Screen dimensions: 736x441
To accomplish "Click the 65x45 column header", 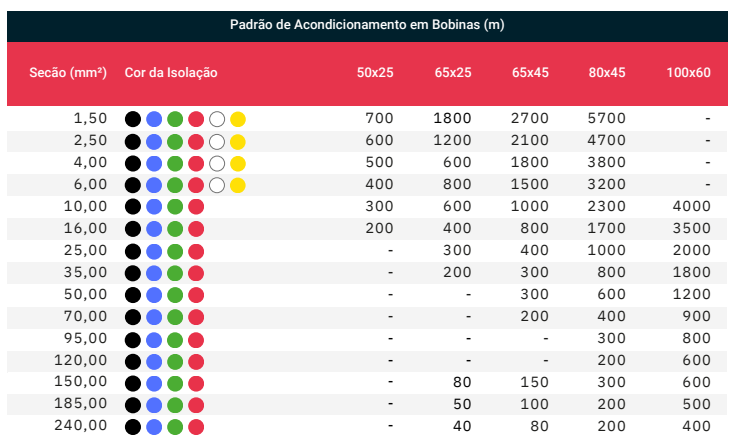I will coord(530,73).
